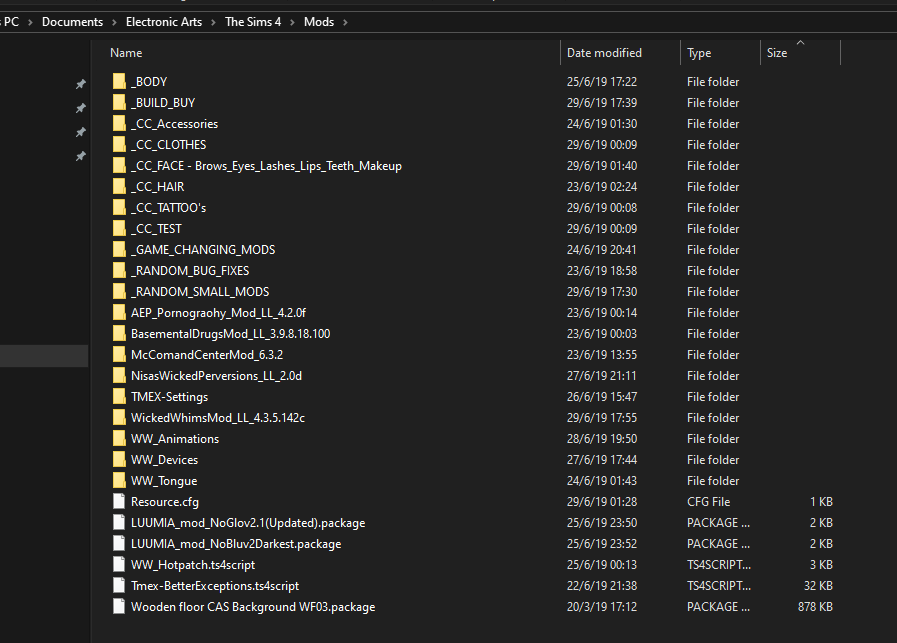Click the _BUILD_BUY folder icon

(x=119, y=102)
